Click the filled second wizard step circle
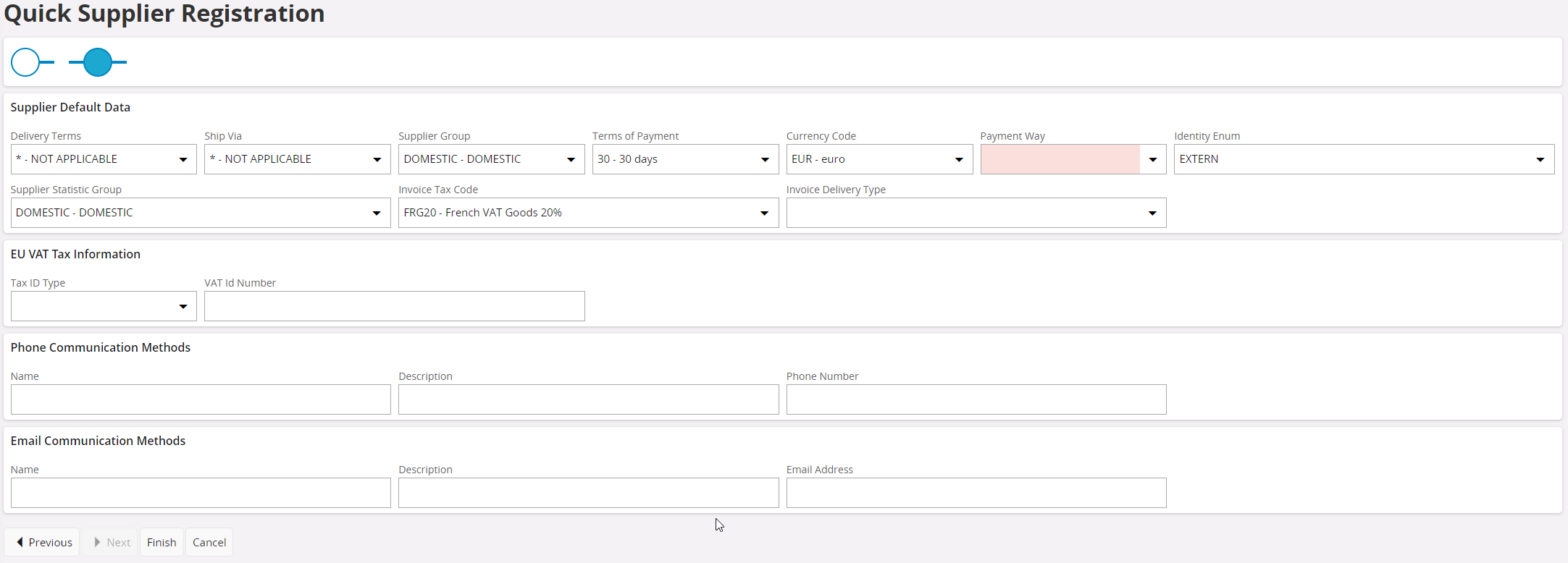 point(98,62)
